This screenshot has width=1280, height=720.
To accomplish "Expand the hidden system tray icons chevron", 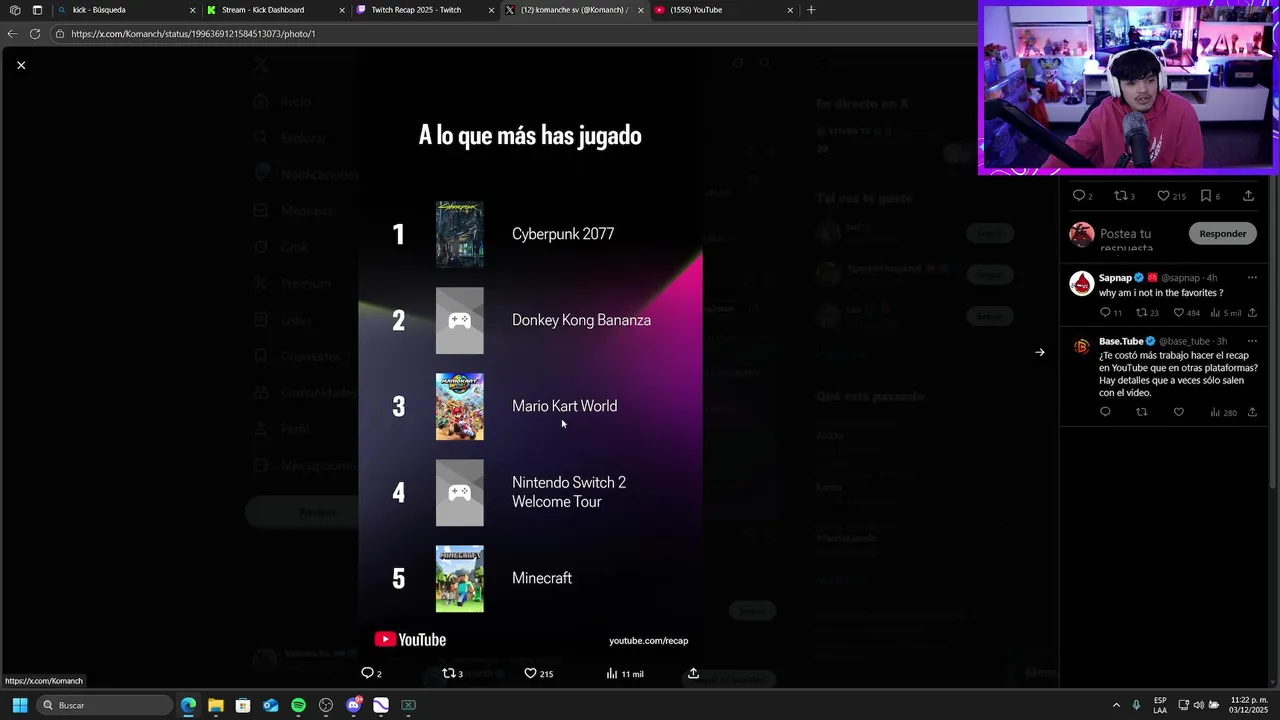I will coord(1116,705).
